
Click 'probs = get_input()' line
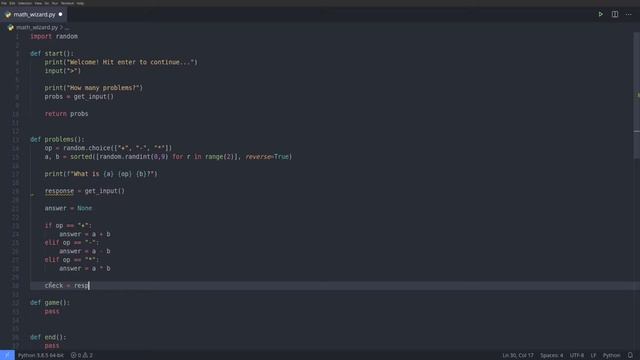pyautogui.click(x=79, y=97)
